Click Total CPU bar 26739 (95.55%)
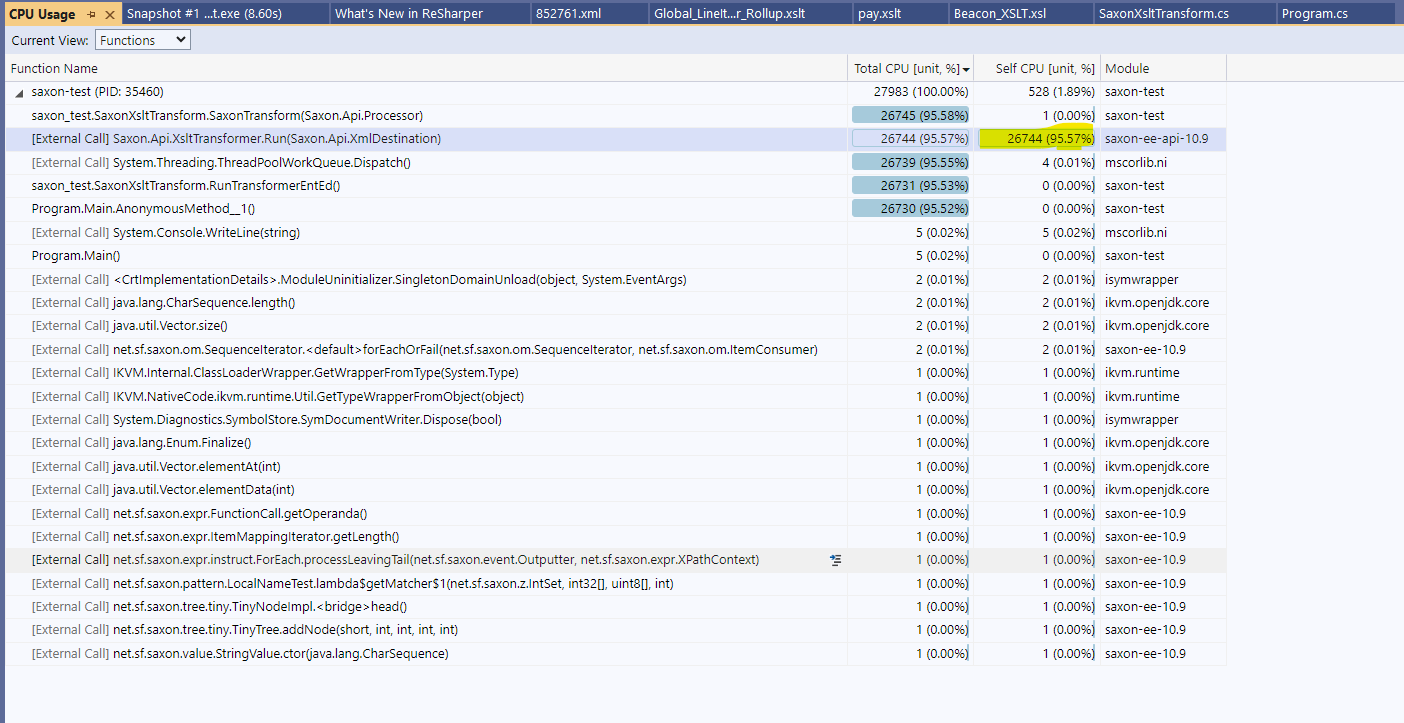 [911, 162]
